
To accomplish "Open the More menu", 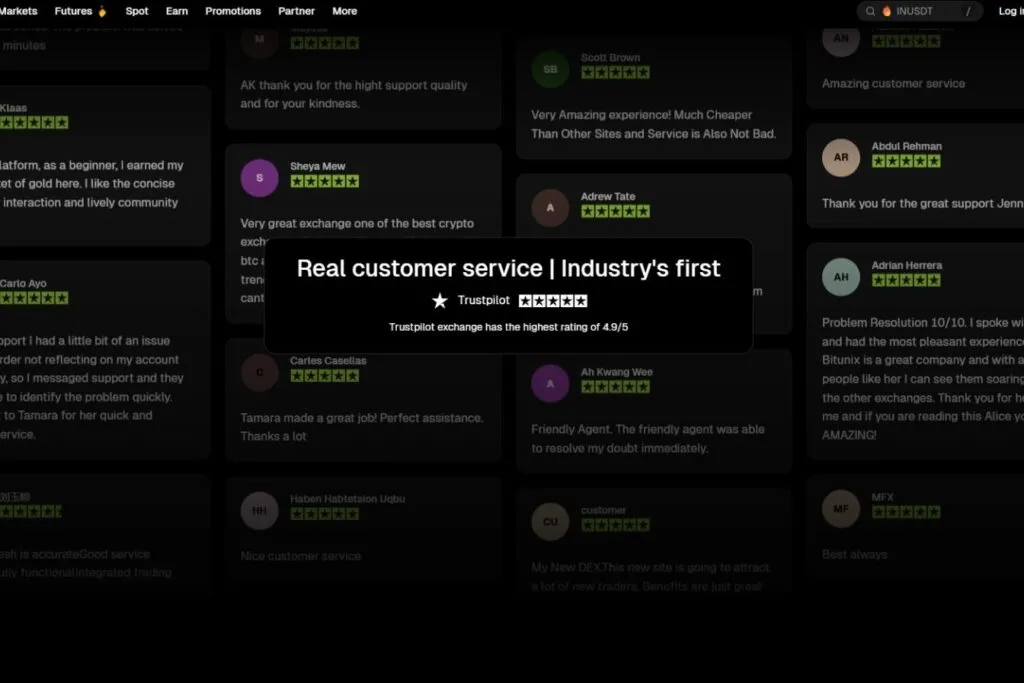I will click(344, 11).
